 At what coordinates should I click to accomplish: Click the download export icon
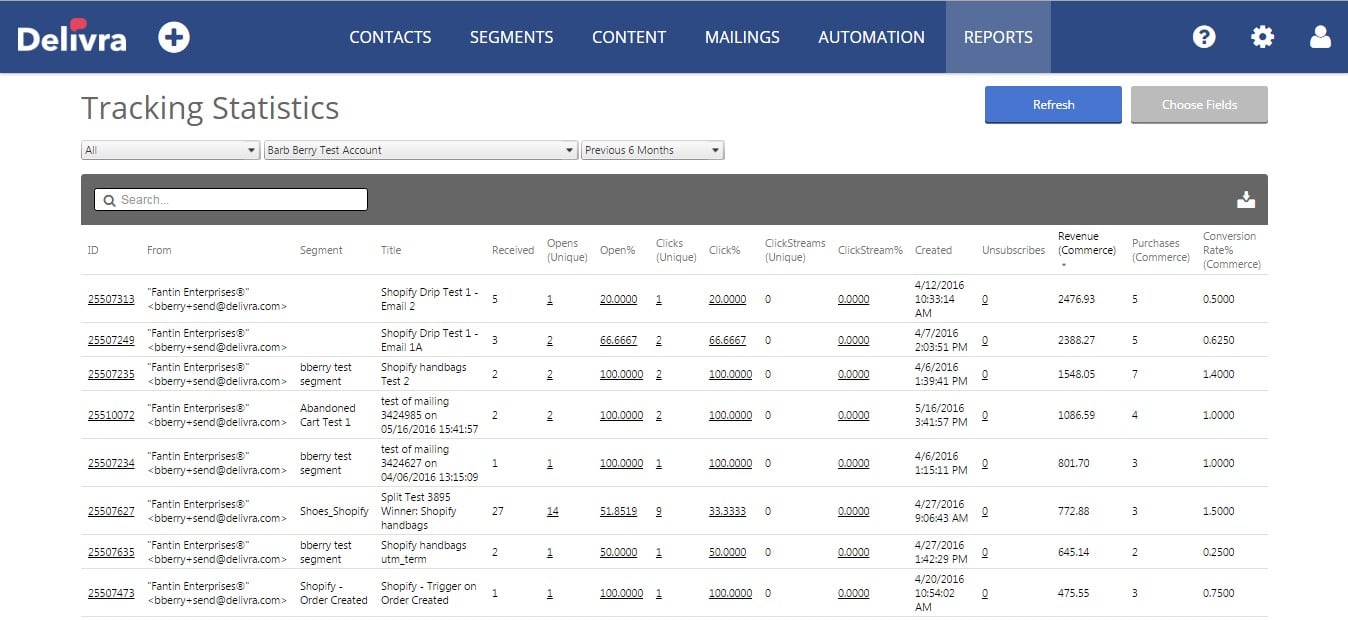(x=1245, y=199)
